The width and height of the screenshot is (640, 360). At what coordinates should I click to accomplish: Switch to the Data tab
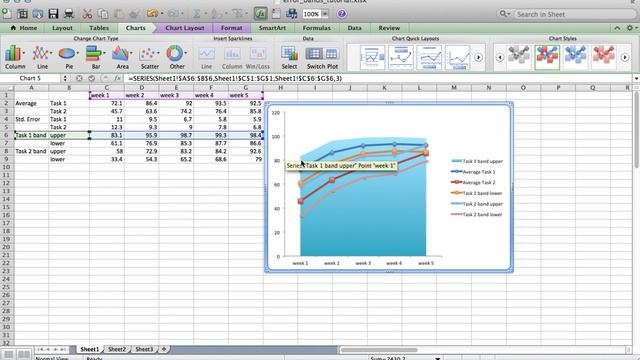[x=354, y=28]
